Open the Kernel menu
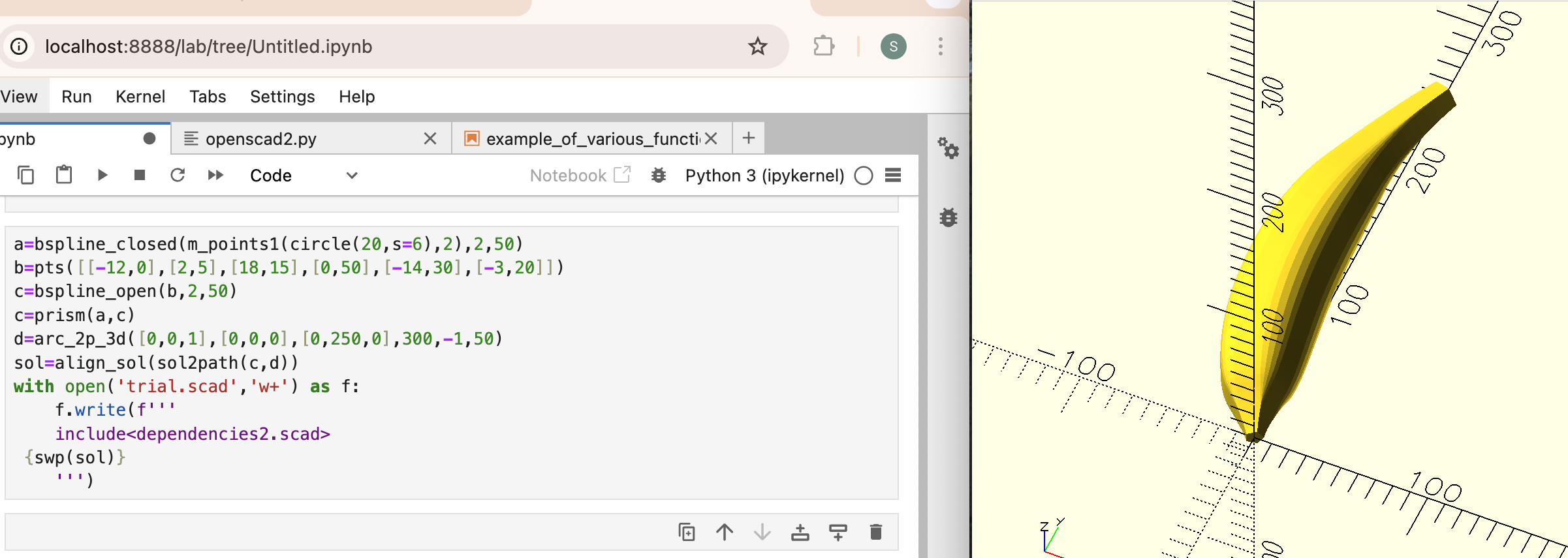The image size is (1568, 558). click(x=140, y=97)
